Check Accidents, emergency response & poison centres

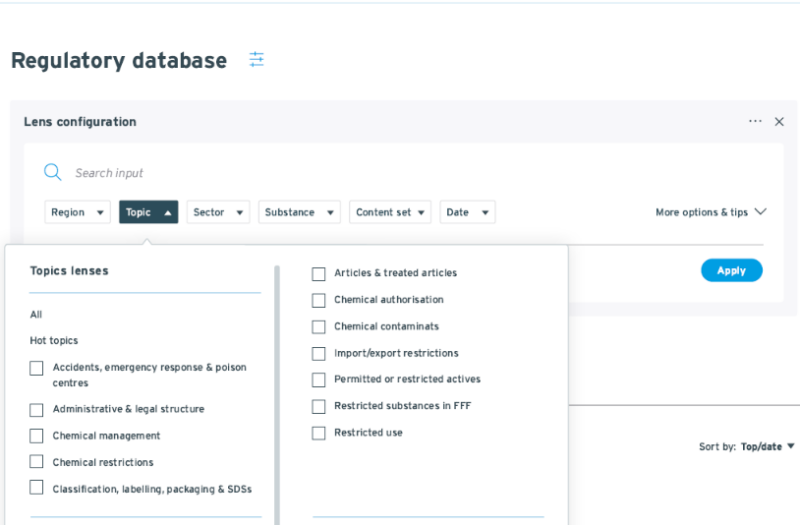[36, 368]
